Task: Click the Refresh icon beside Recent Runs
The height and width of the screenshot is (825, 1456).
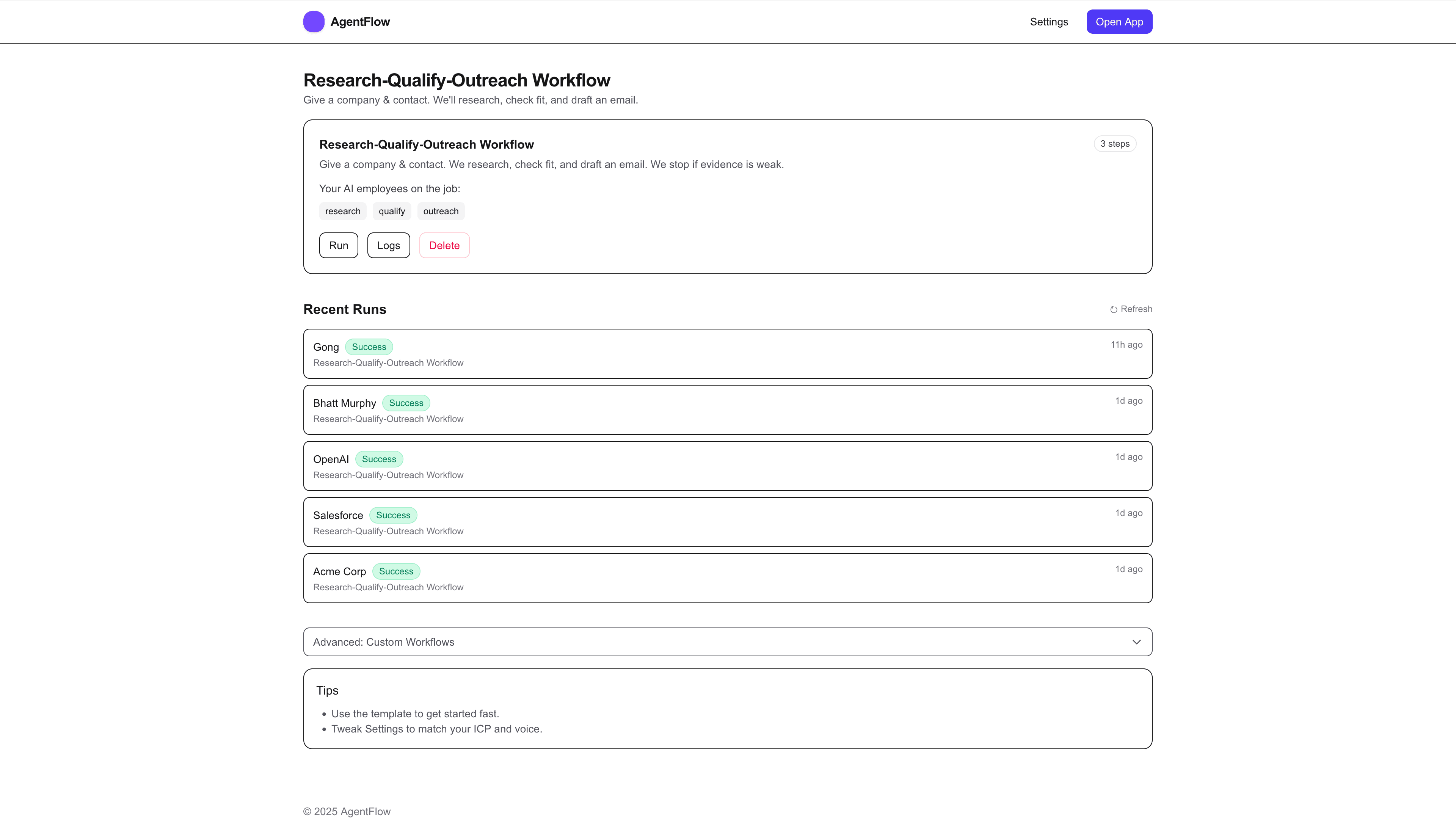Action: [1113, 309]
